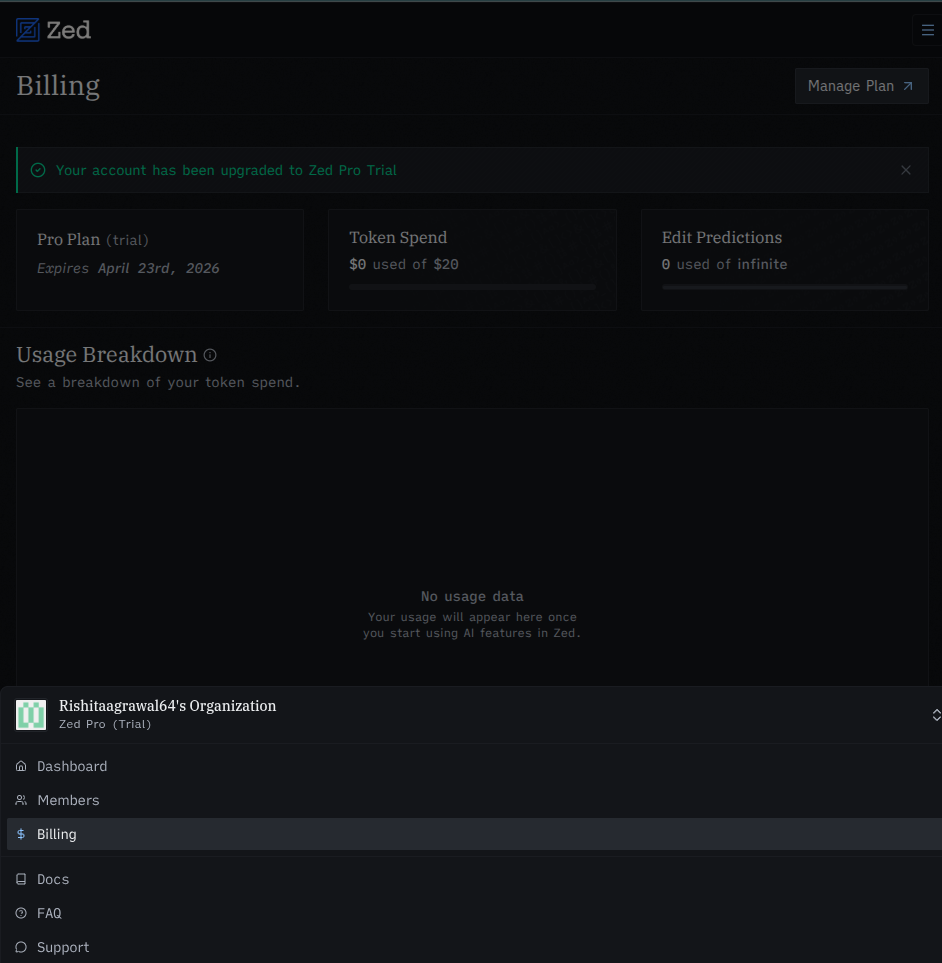Click the Token Spend progress bar
The width and height of the screenshot is (942, 963).
(x=472, y=287)
